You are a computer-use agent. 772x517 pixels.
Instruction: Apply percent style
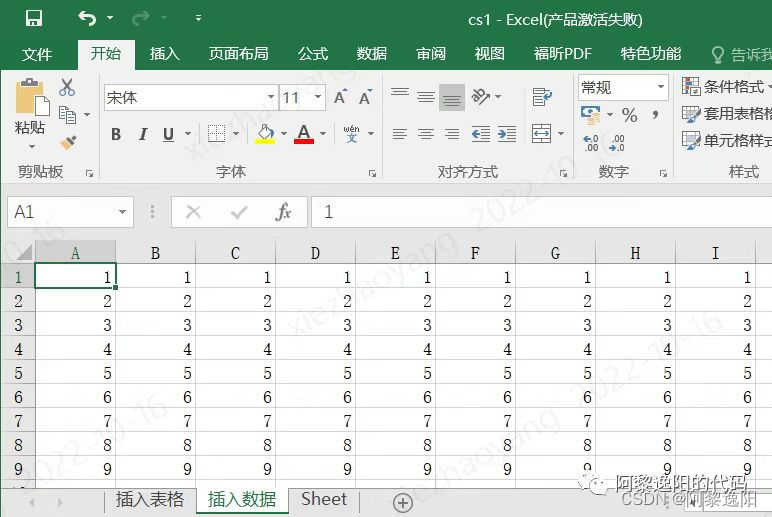pyautogui.click(x=629, y=115)
